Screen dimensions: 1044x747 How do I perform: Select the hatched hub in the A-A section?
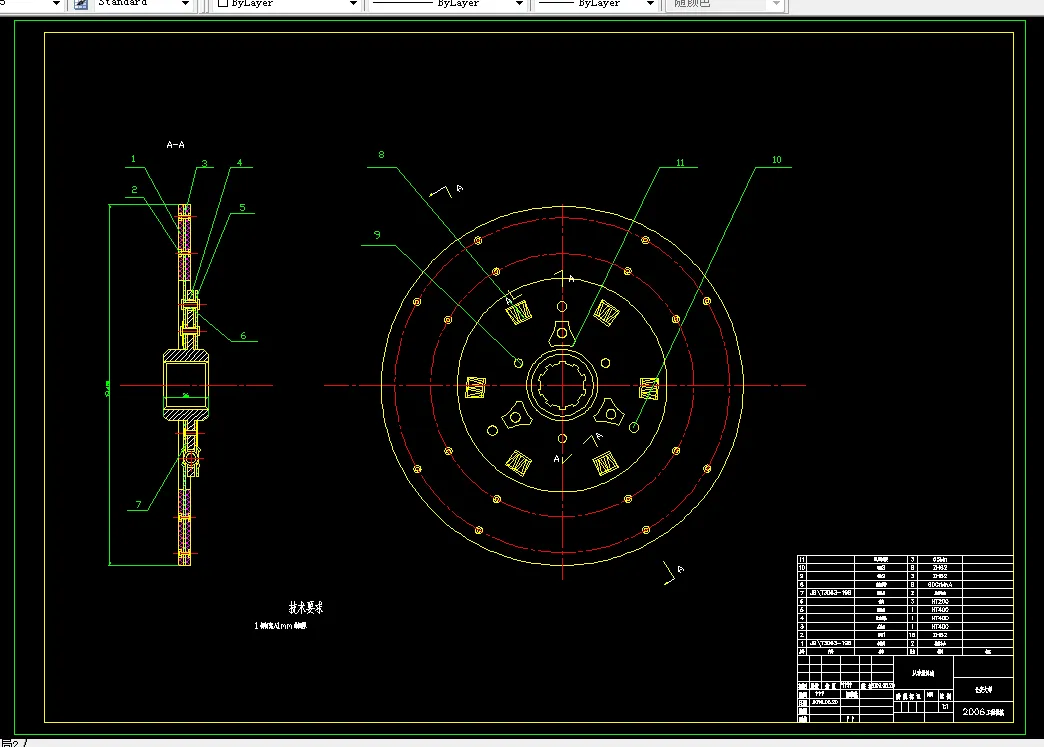[186, 385]
